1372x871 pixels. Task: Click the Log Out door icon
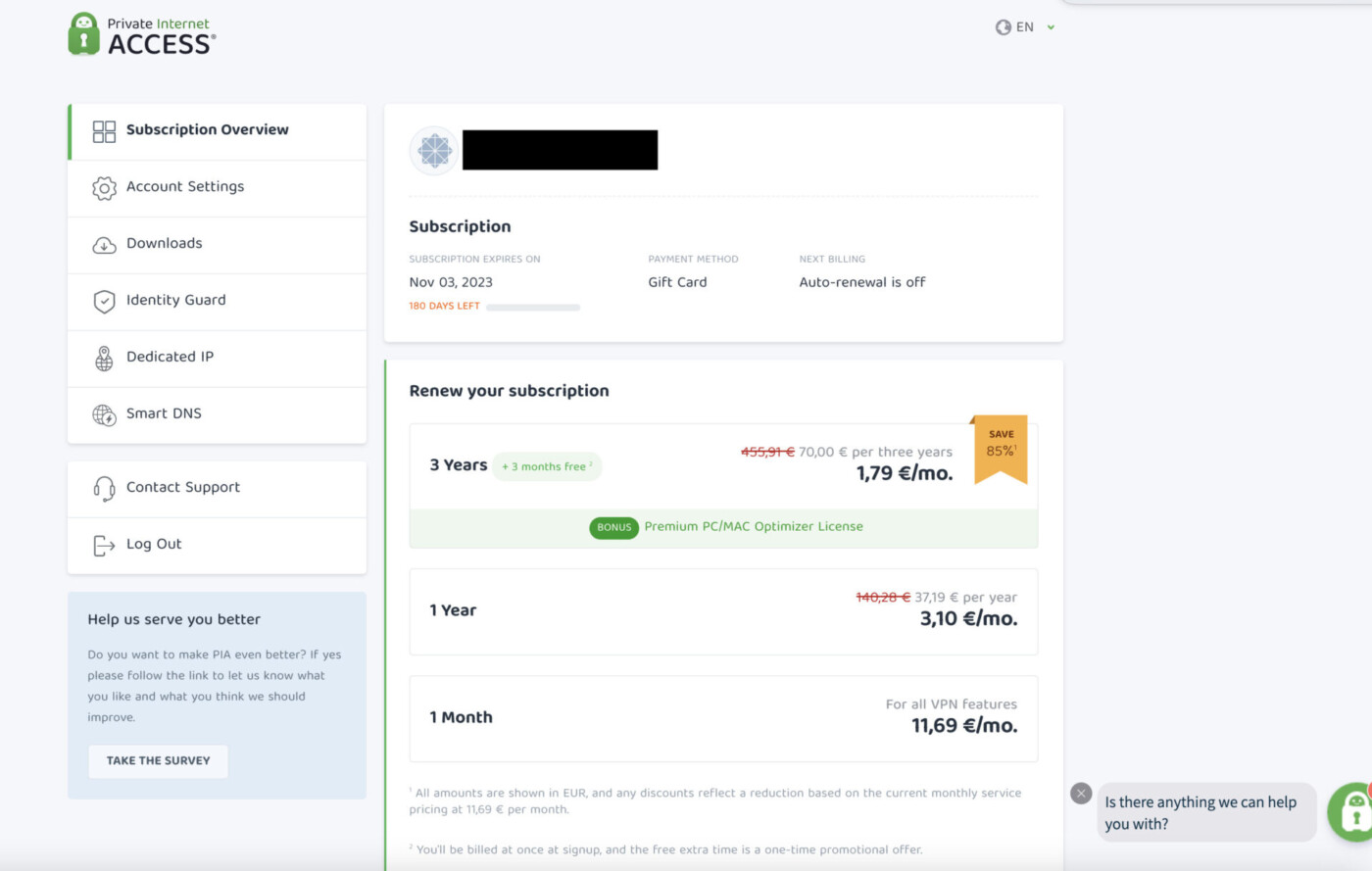coord(104,545)
